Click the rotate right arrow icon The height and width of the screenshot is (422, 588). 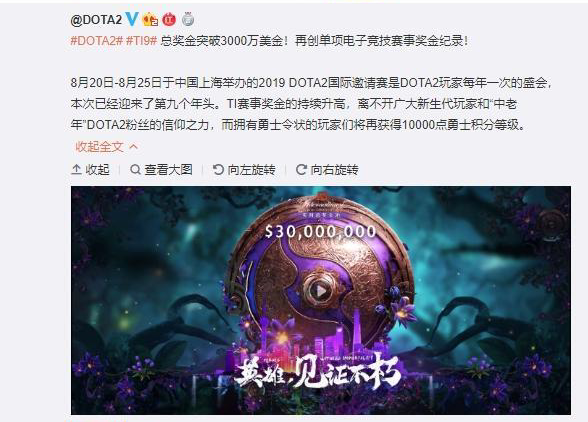tap(301, 170)
